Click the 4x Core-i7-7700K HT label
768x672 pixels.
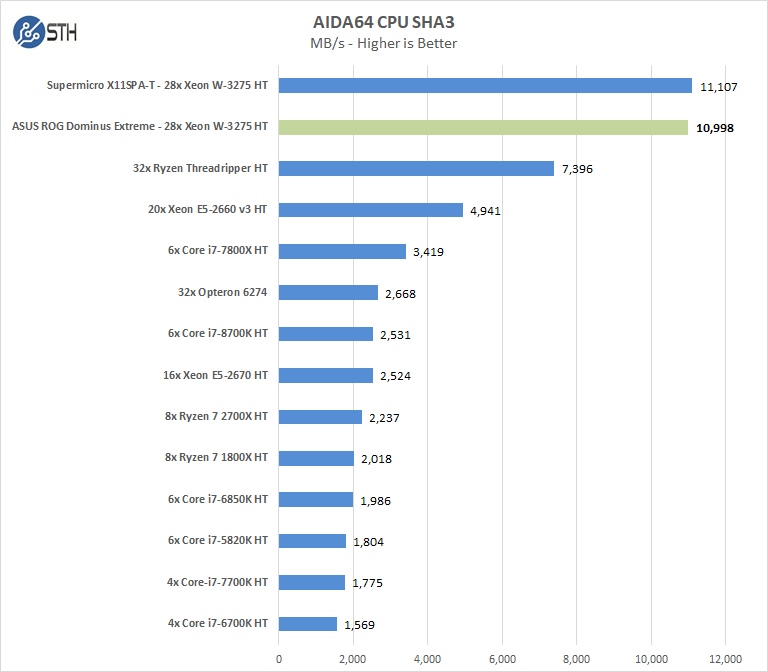[217, 582]
